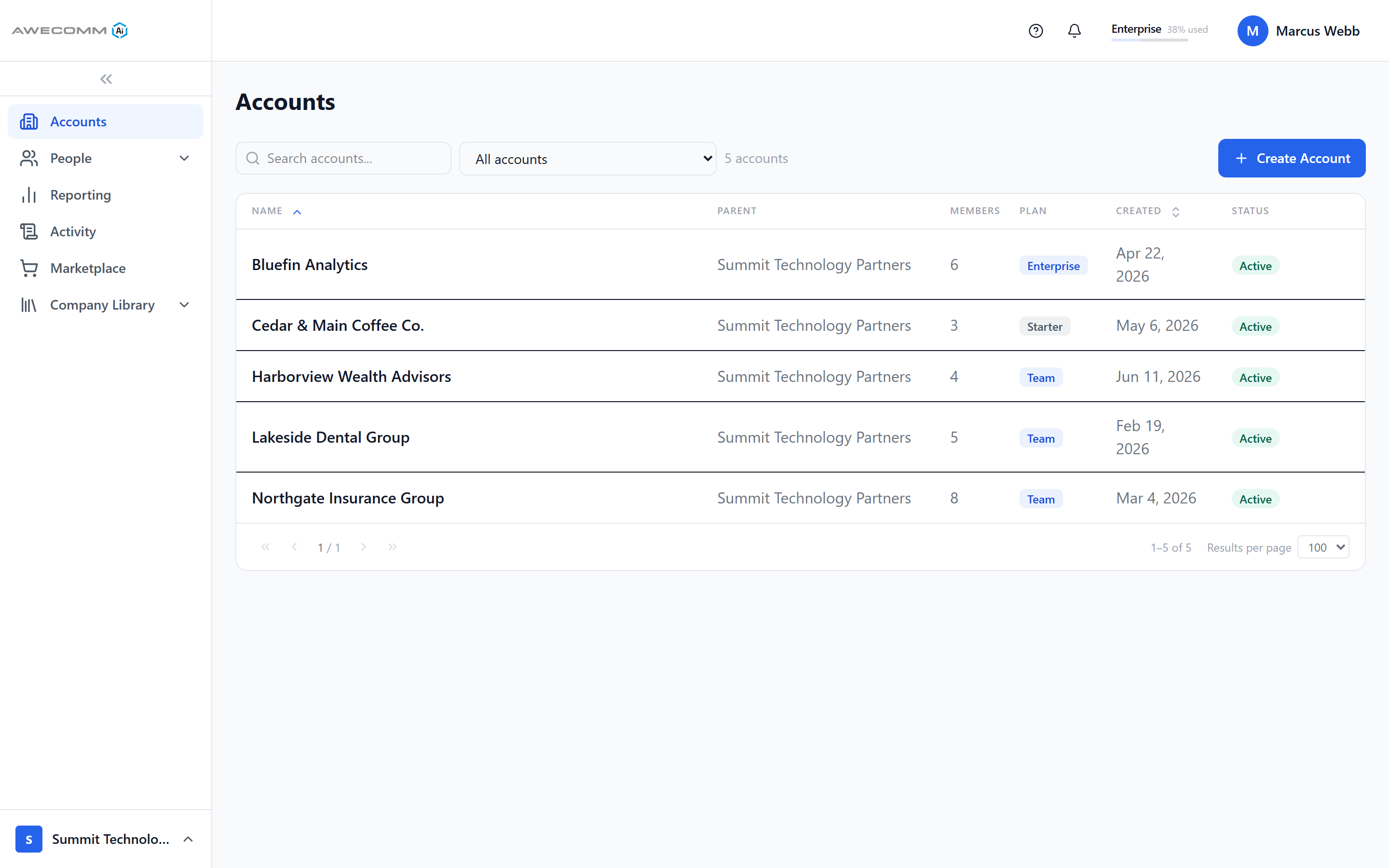Click the Parent column header
Screen dimensions: 1389x868
pyautogui.click(x=736, y=211)
